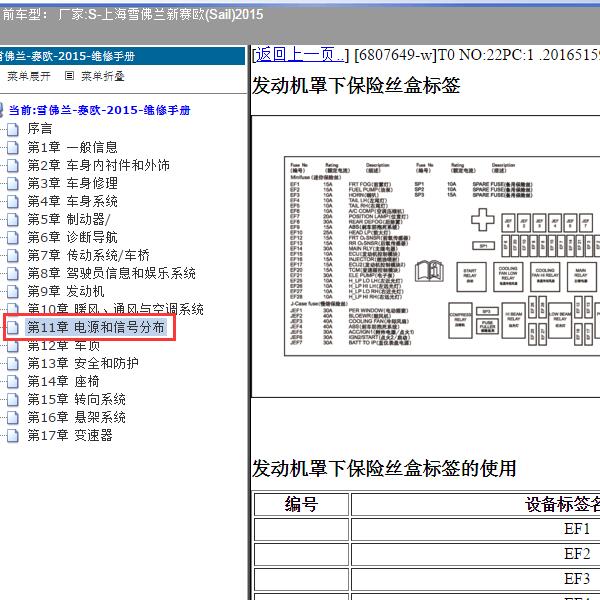This screenshot has width=600, height=600.
Task: Click the 发动机罩下保险丝盒标签的使用 heading
Action: tap(384, 468)
